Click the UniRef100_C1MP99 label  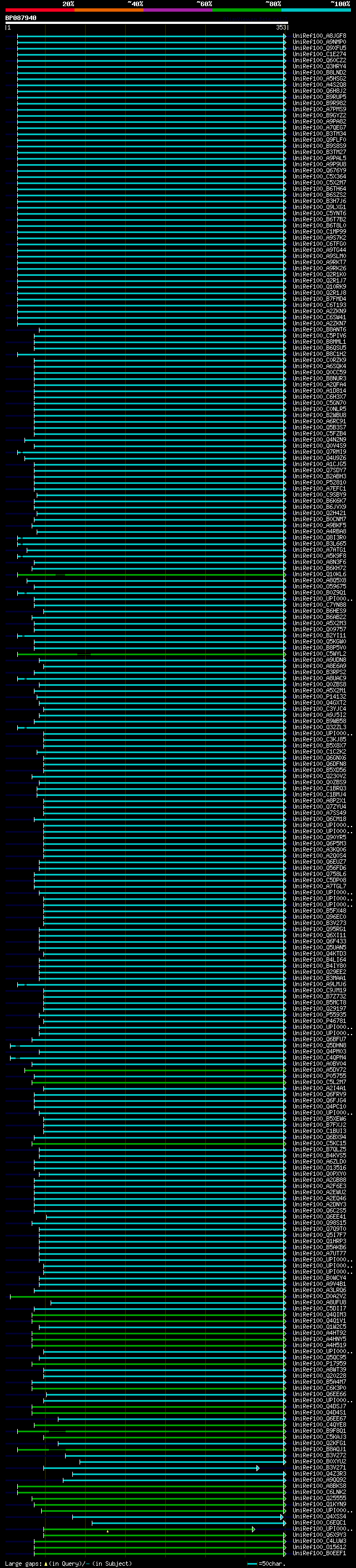coord(319,231)
